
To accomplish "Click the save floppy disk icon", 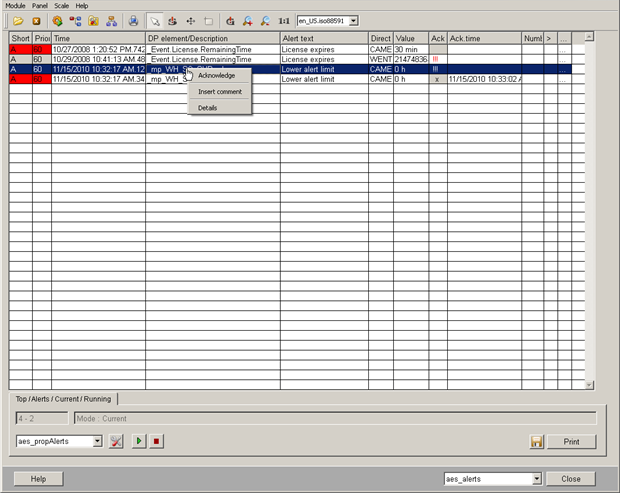I will (x=536, y=441).
